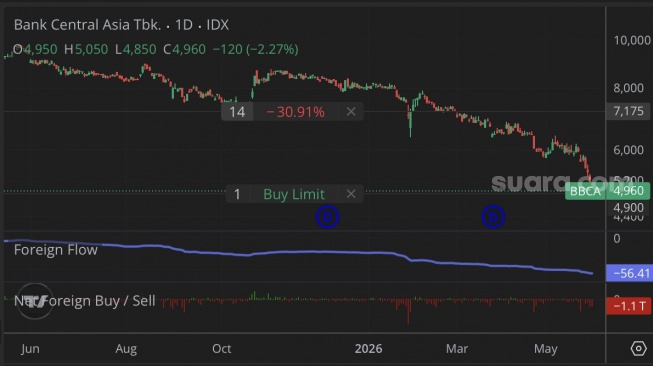Click the second dividend D marker
The width and height of the screenshot is (653, 366).
tap(493, 217)
